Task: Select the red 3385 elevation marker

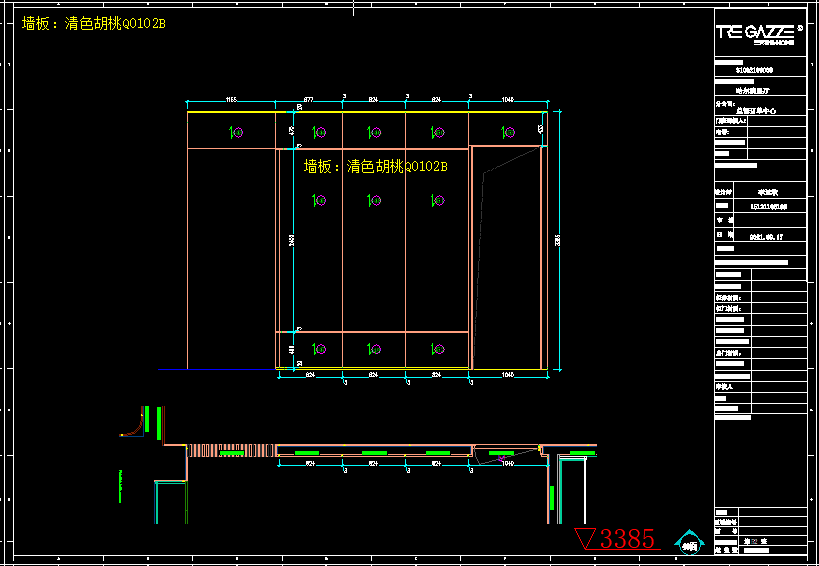Action: coord(617,538)
